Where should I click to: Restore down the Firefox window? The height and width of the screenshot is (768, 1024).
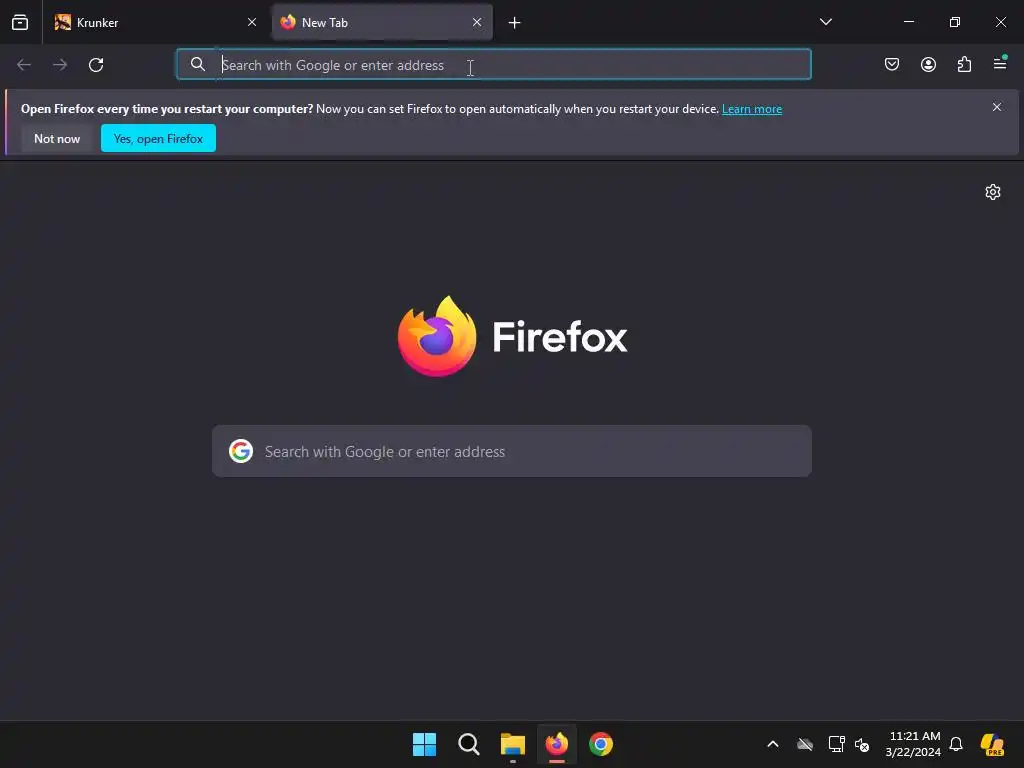(955, 22)
